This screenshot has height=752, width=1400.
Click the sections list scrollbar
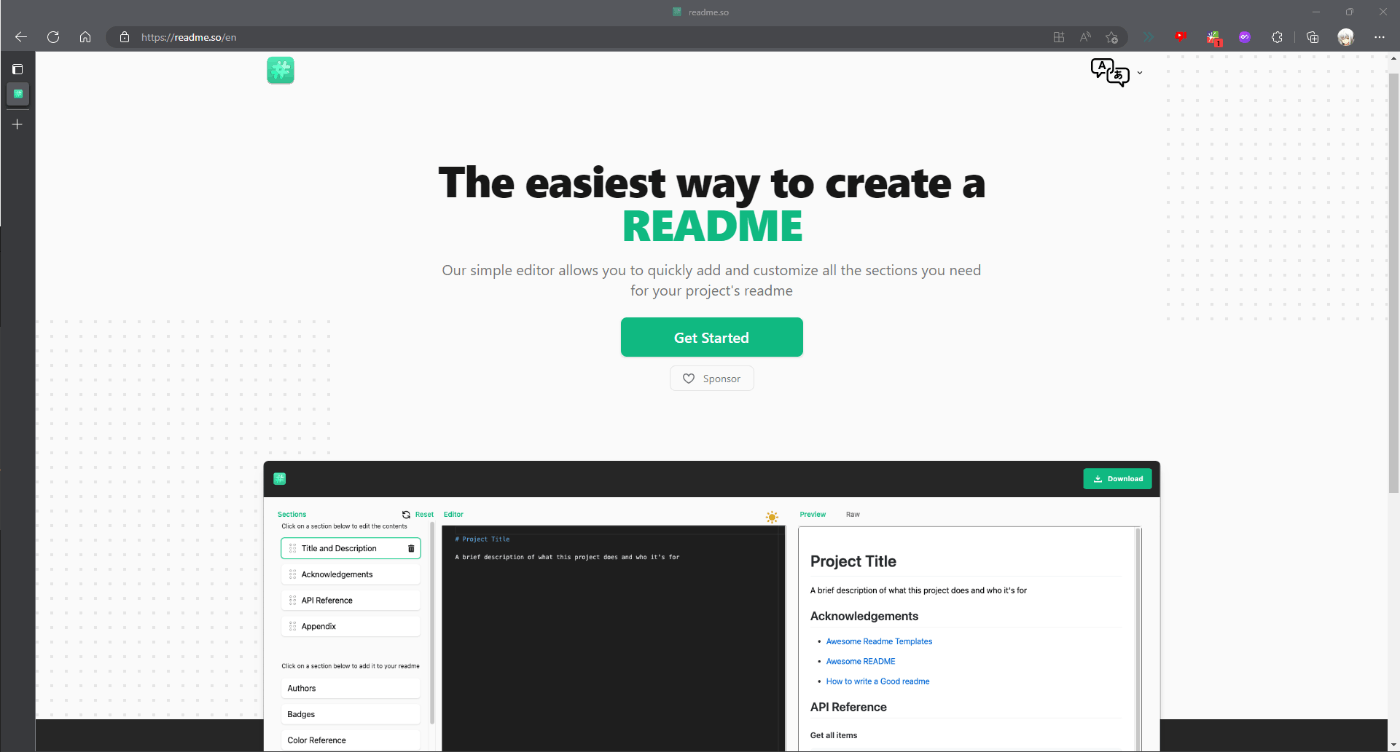(432, 622)
